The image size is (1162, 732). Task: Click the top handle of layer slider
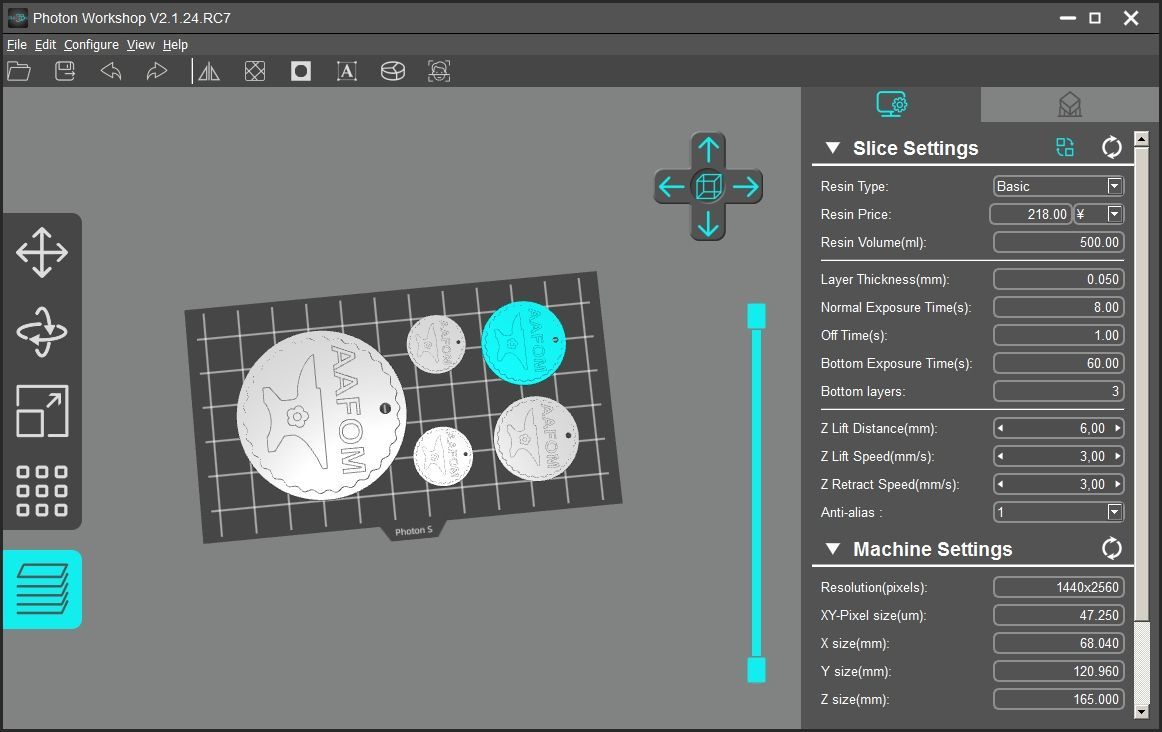click(756, 316)
